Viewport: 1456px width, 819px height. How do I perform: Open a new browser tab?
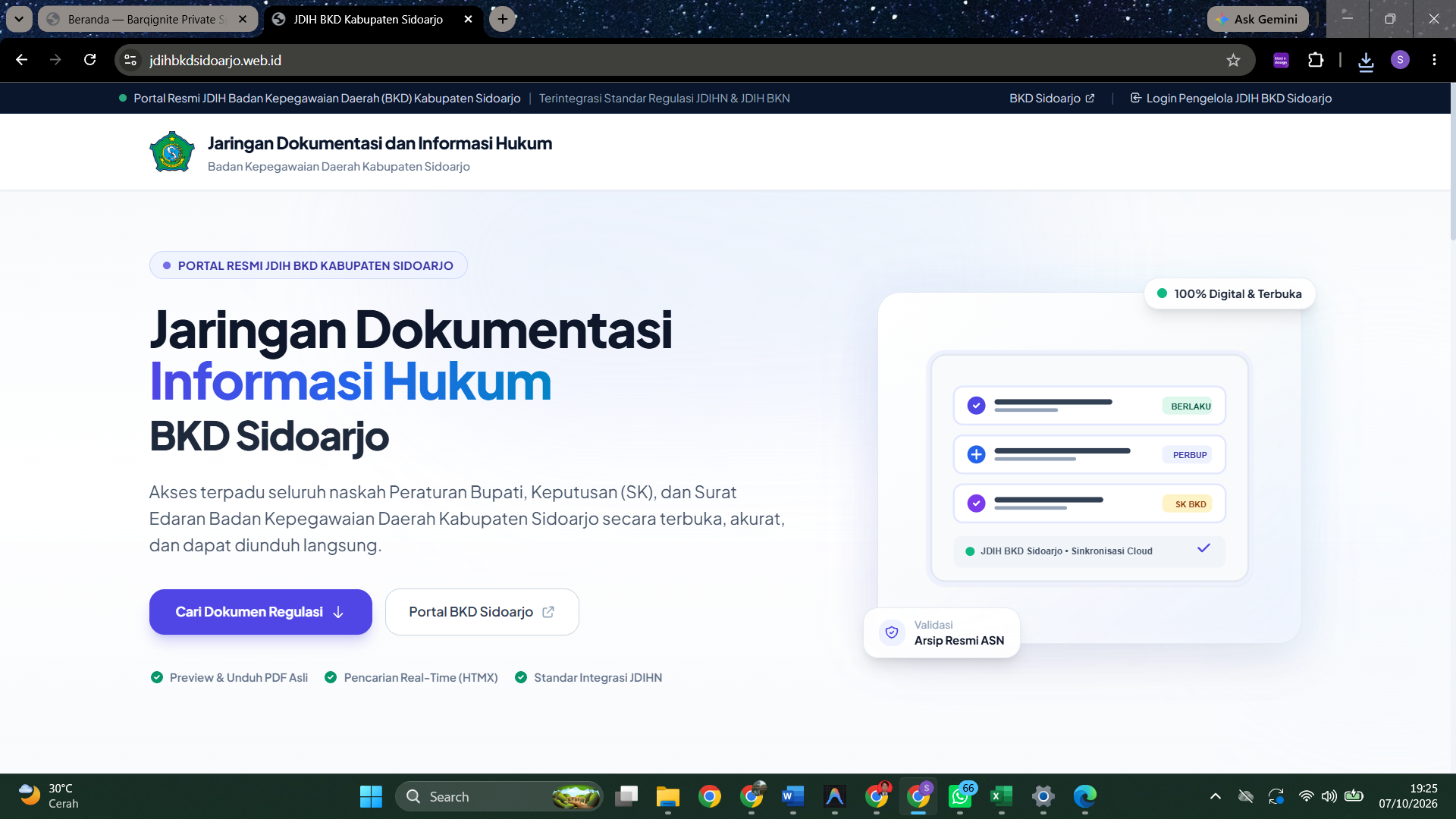point(503,19)
